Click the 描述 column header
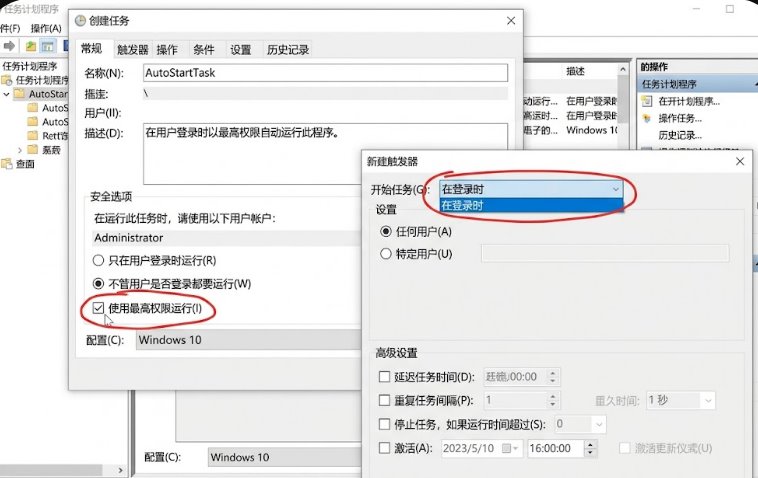The width and height of the screenshot is (758, 478). (575, 71)
